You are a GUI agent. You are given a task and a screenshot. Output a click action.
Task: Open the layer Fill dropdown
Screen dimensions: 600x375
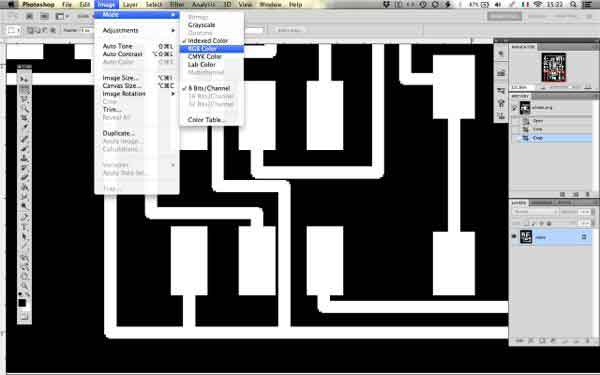(x=593, y=223)
